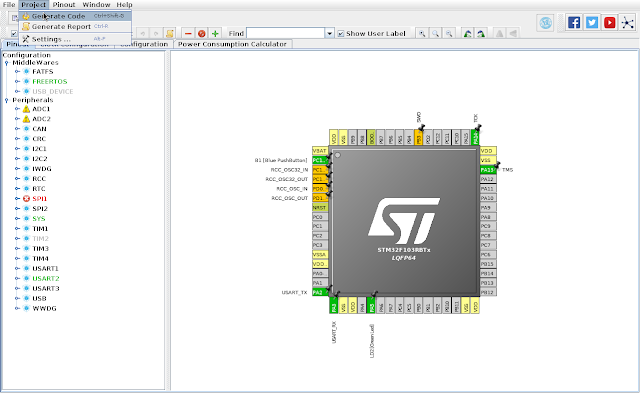
Task: Open the Twitter icon
Action: [591, 22]
